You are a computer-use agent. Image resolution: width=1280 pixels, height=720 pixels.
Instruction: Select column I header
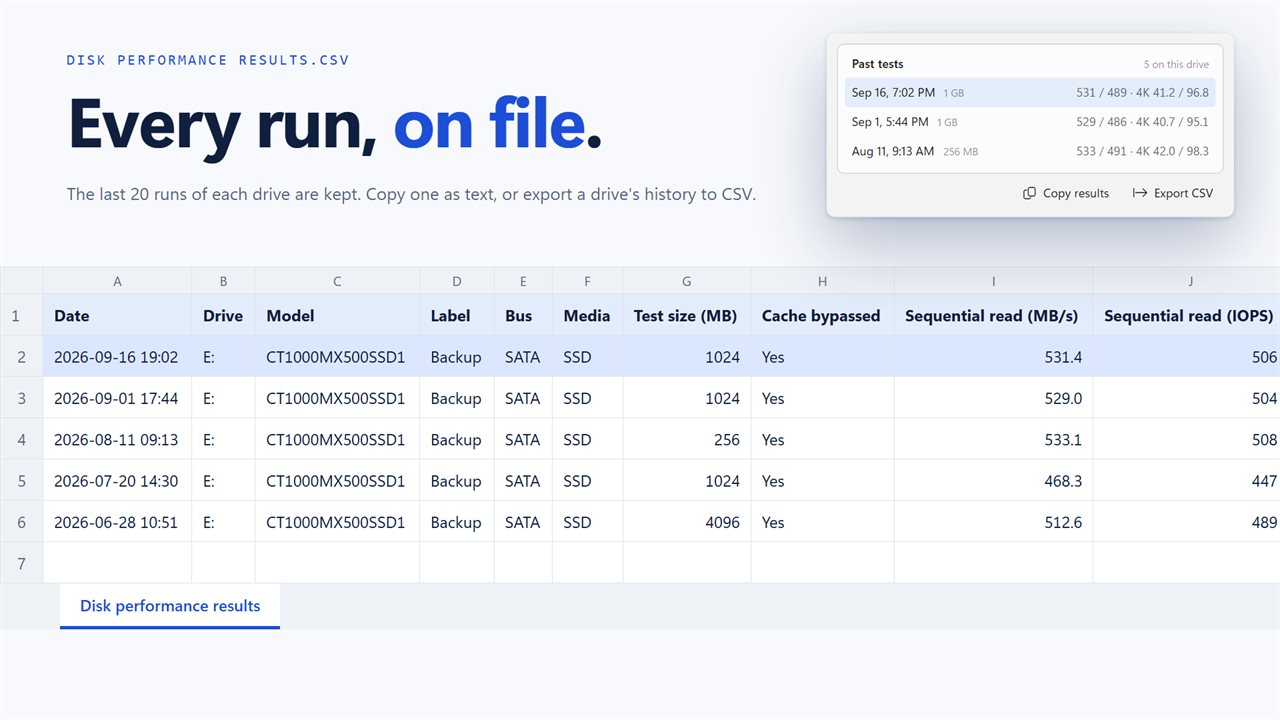(993, 281)
